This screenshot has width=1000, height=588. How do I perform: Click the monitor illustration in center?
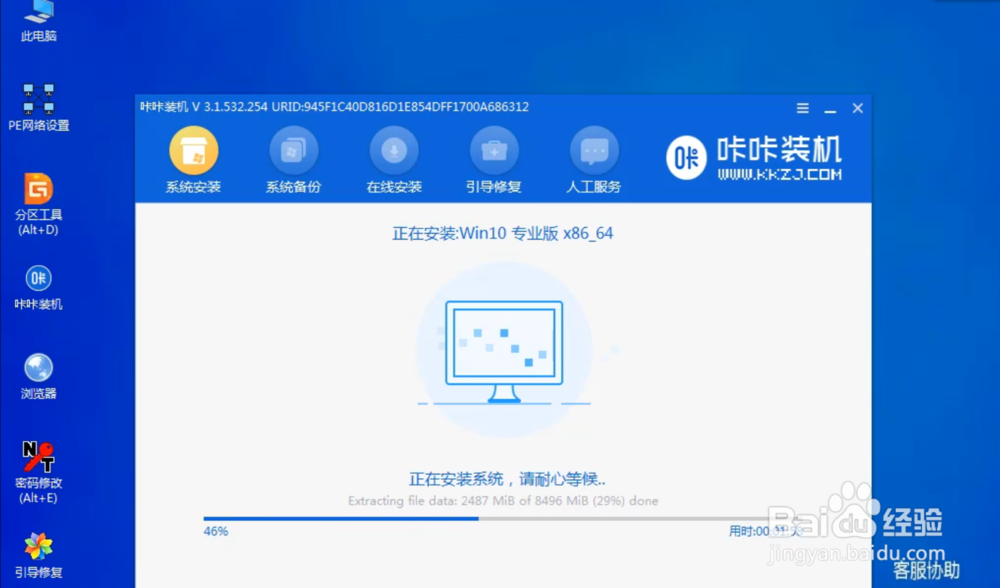point(504,351)
